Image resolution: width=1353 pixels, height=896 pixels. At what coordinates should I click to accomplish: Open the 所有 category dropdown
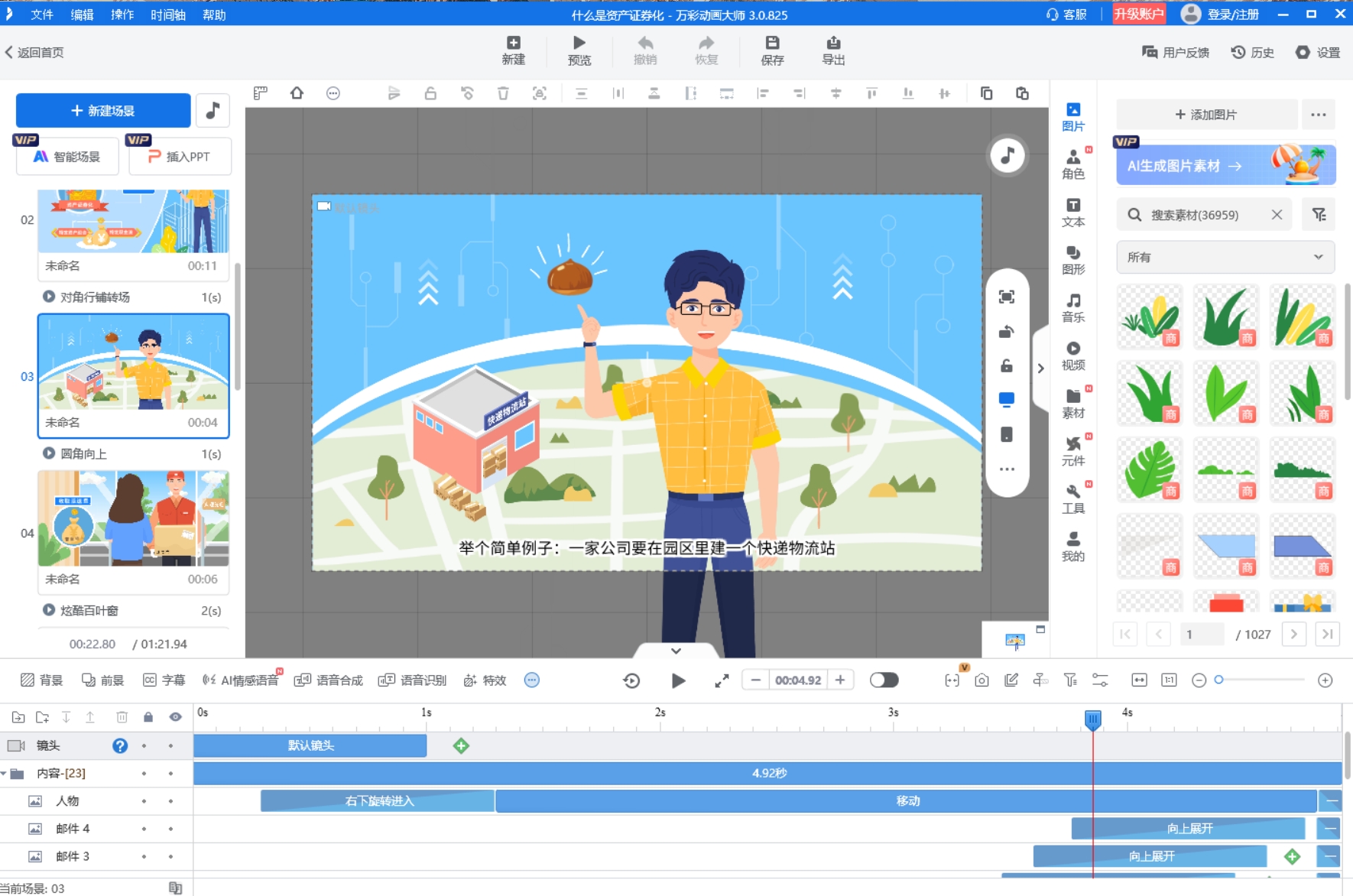pos(1225,258)
